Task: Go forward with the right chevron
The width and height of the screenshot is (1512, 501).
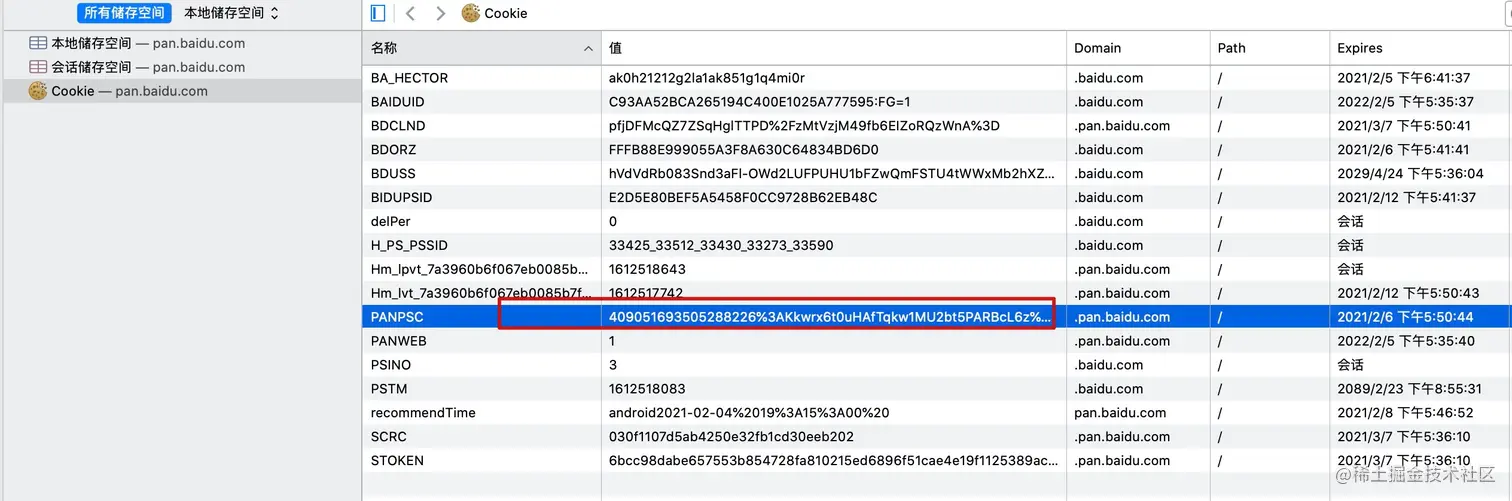Action: (x=441, y=13)
